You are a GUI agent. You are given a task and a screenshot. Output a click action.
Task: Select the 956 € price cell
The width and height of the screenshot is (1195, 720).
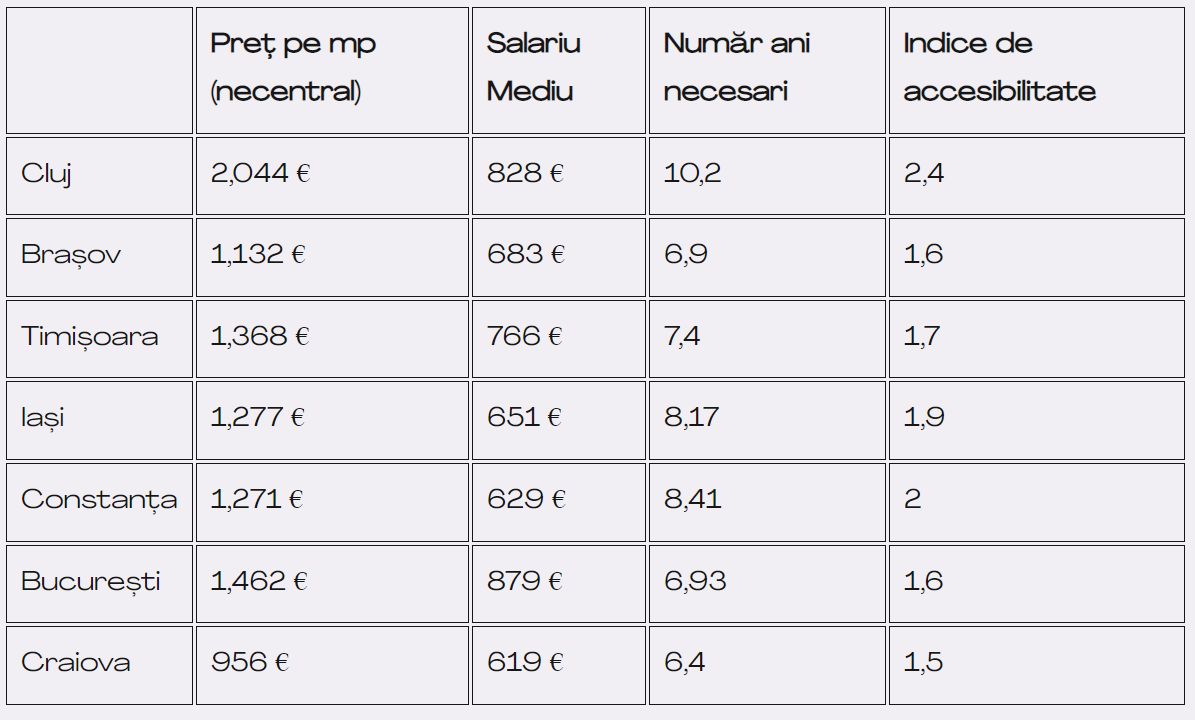point(332,665)
